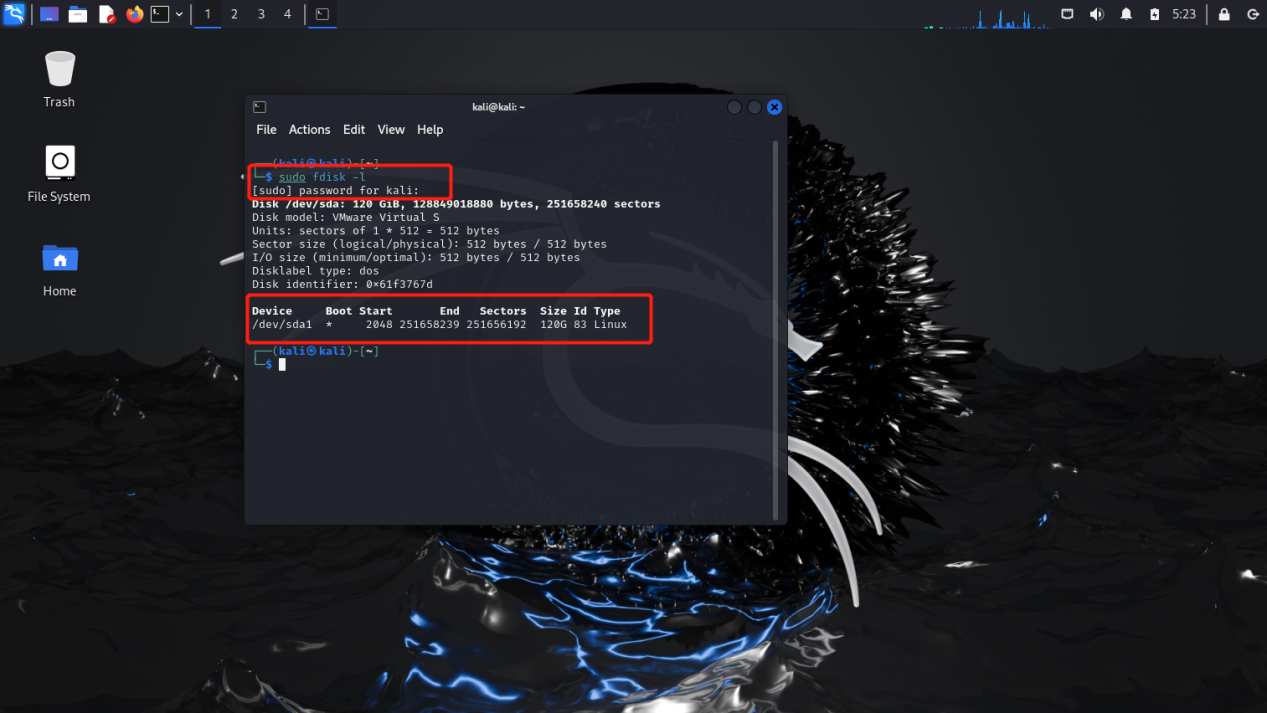Select the terminal window in the taskbar

pos(322,14)
